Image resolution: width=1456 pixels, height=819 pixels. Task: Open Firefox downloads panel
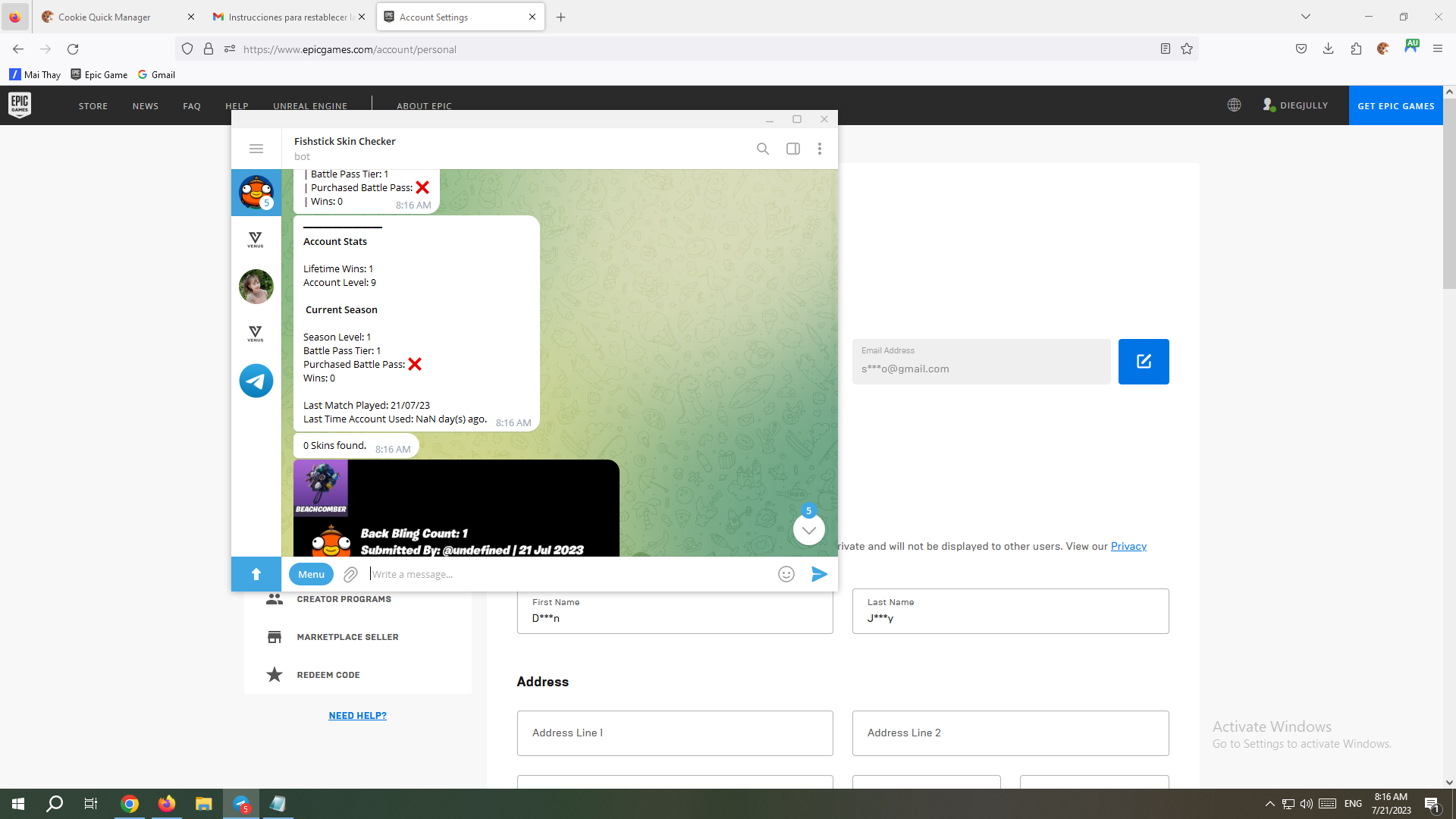pyautogui.click(x=1329, y=49)
